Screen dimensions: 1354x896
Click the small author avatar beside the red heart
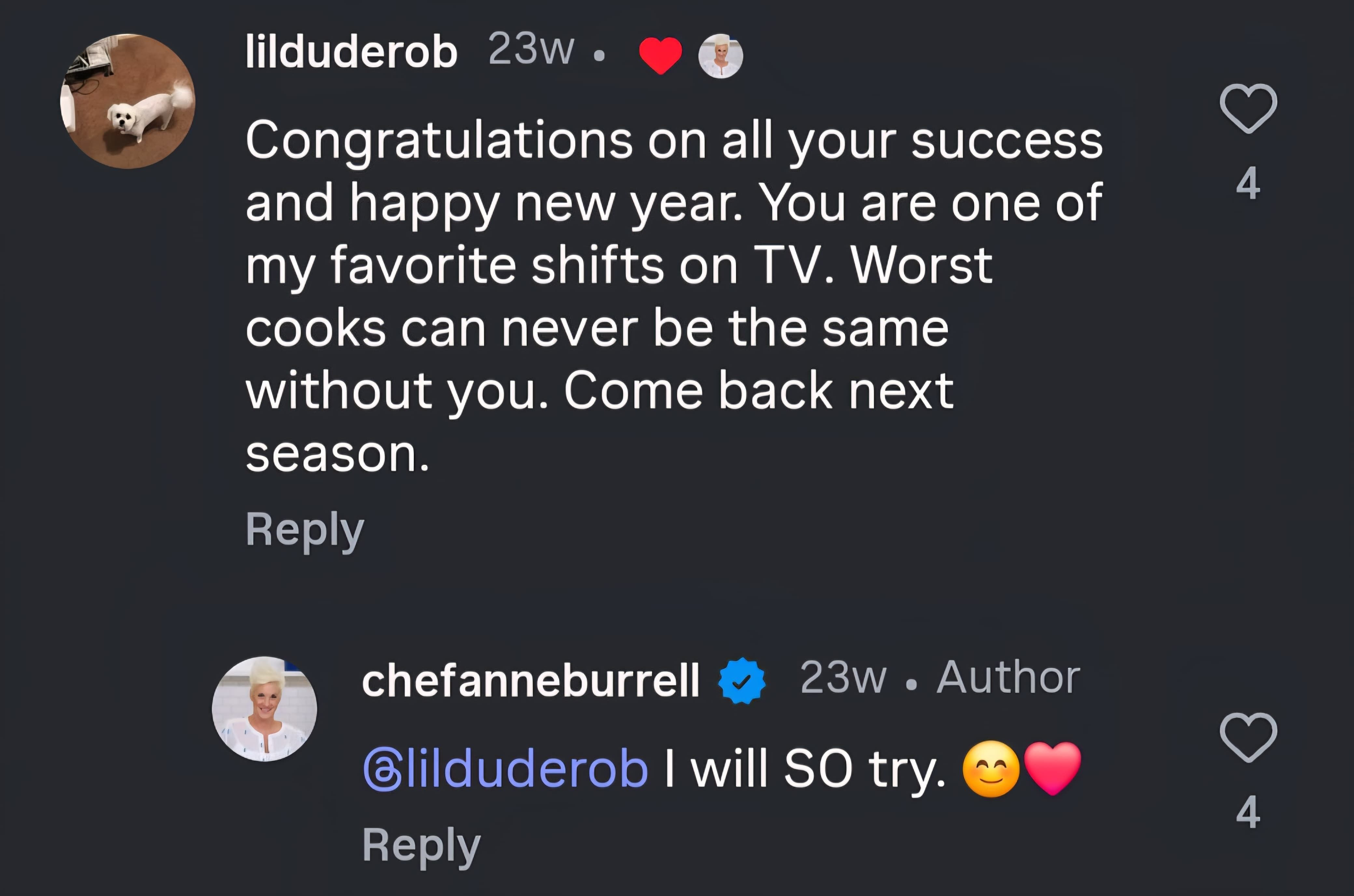720,56
